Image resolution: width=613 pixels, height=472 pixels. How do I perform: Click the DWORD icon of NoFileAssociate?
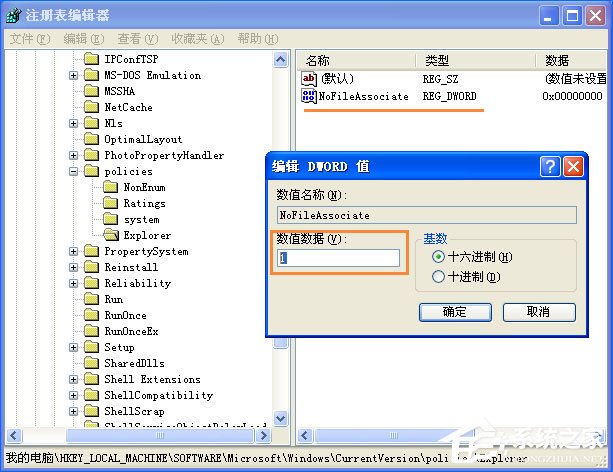click(308, 96)
